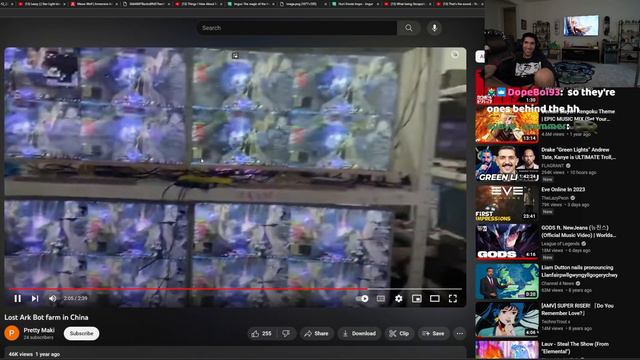
Task: Open the Rengoku Theme music mix thumbnail
Action: coord(507,125)
